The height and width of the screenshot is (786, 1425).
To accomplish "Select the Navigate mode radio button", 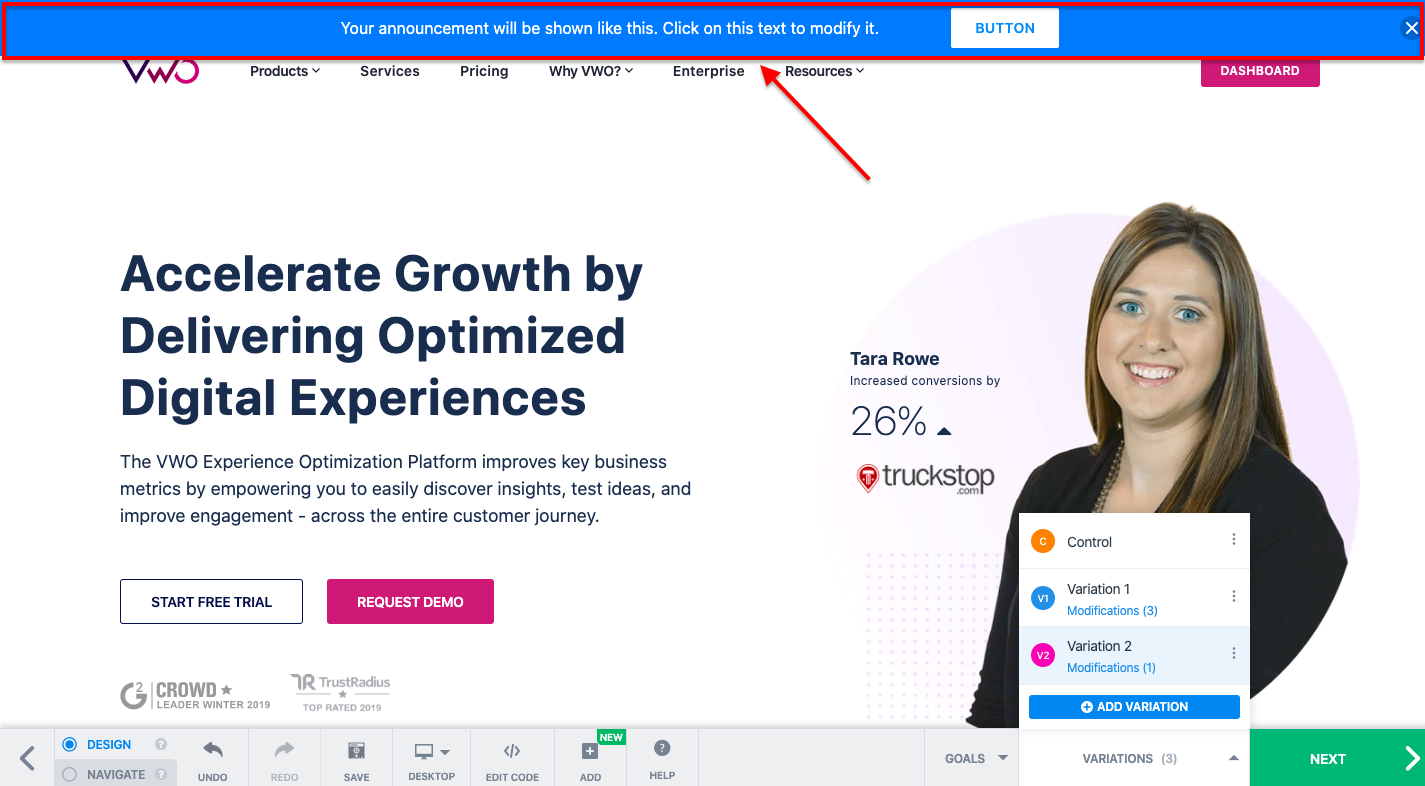I will [x=70, y=774].
